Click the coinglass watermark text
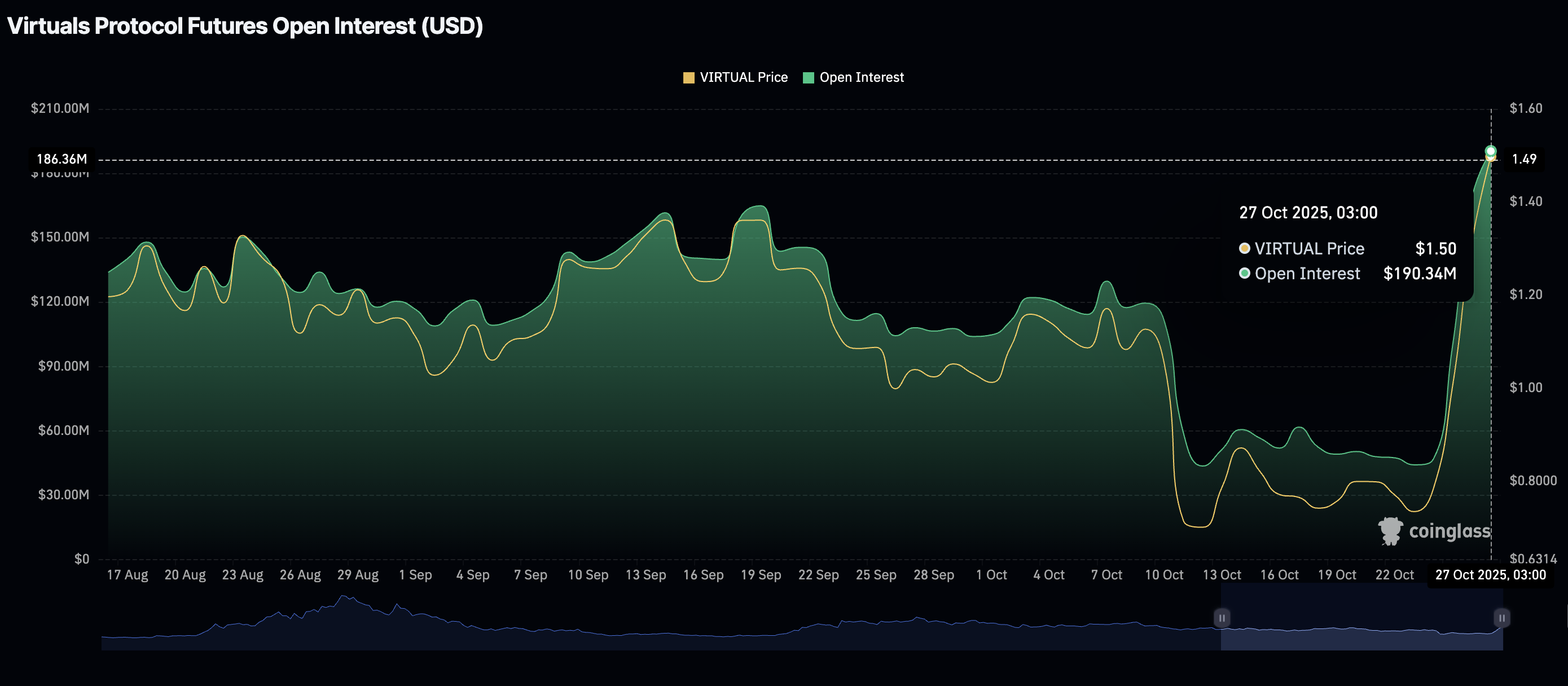Image resolution: width=1568 pixels, height=686 pixels. tap(1450, 531)
